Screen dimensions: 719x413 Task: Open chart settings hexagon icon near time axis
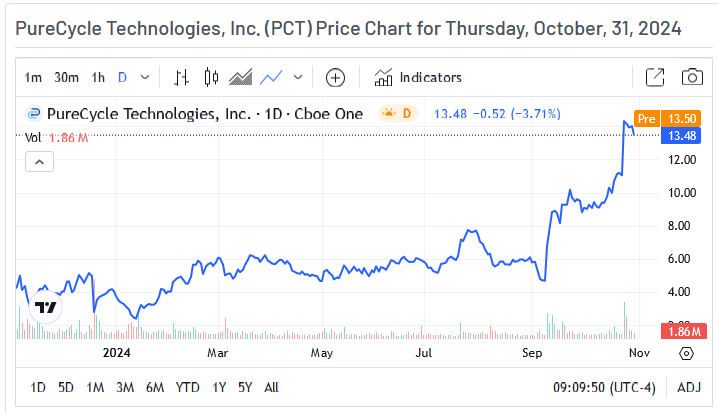[x=686, y=353]
